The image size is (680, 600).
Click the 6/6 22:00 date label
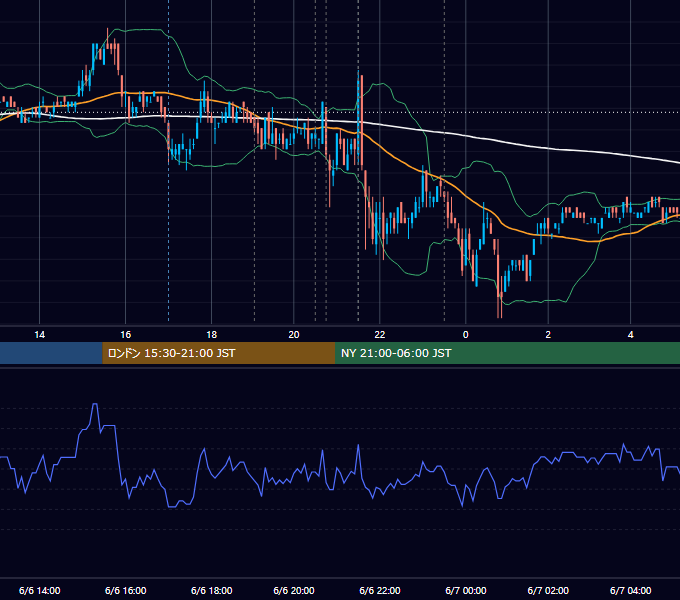click(379, 590)
